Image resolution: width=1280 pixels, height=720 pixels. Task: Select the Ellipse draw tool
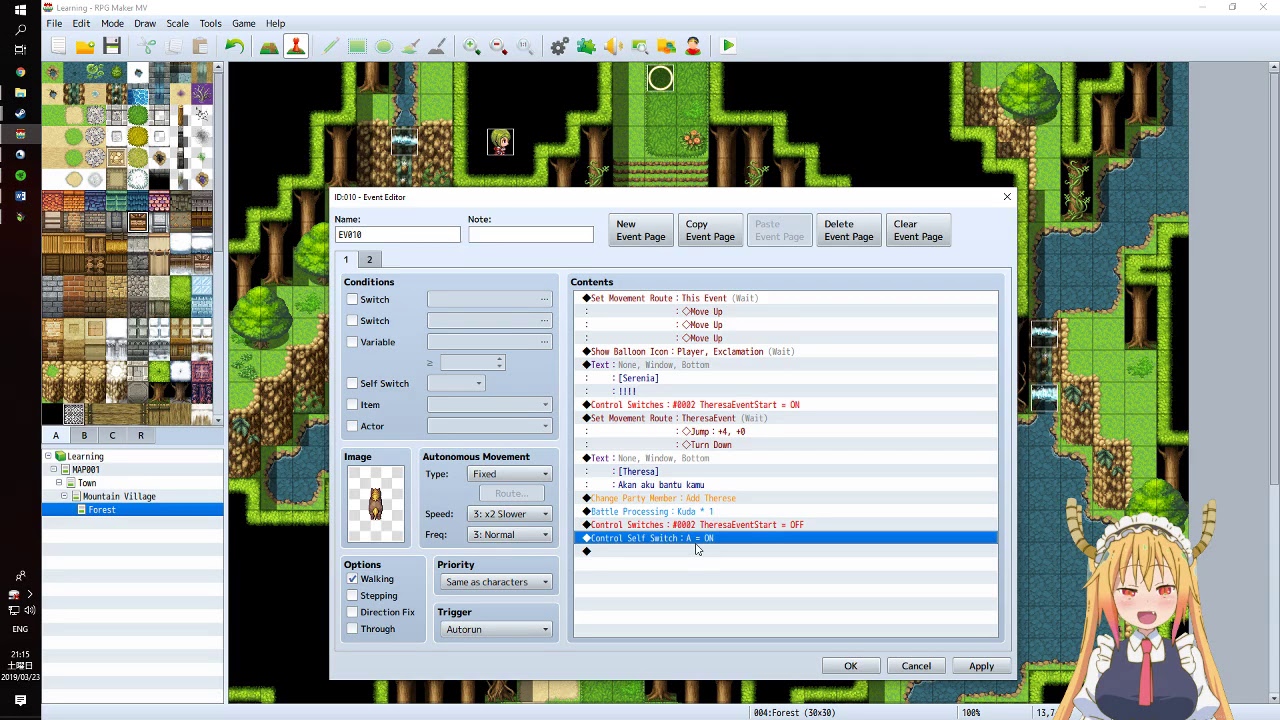(384, 46)
